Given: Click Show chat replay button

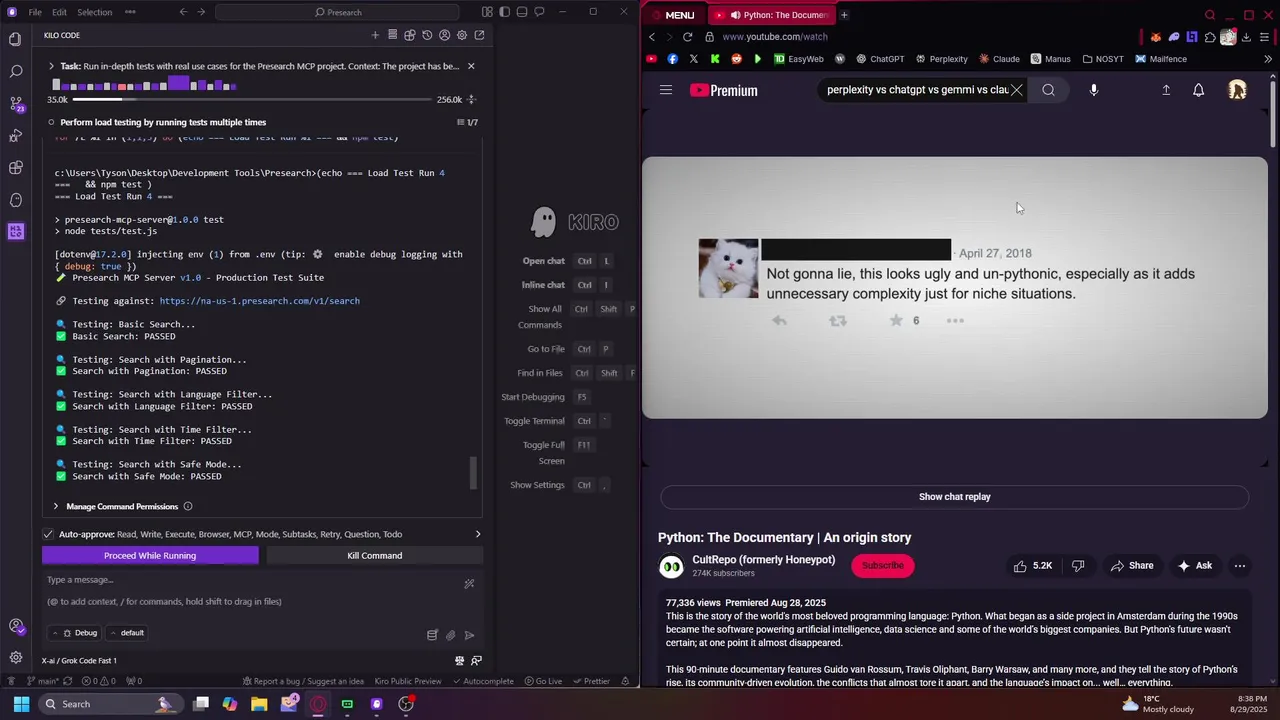Looking at the screenshot, I should (x=955, y=497).
